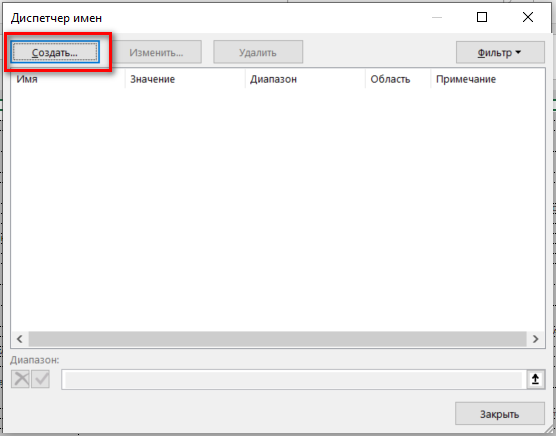Image resolution: width=556 pixels, height=436 pixels.
Task: Click the Примечание column header
Action: (488, 79)
